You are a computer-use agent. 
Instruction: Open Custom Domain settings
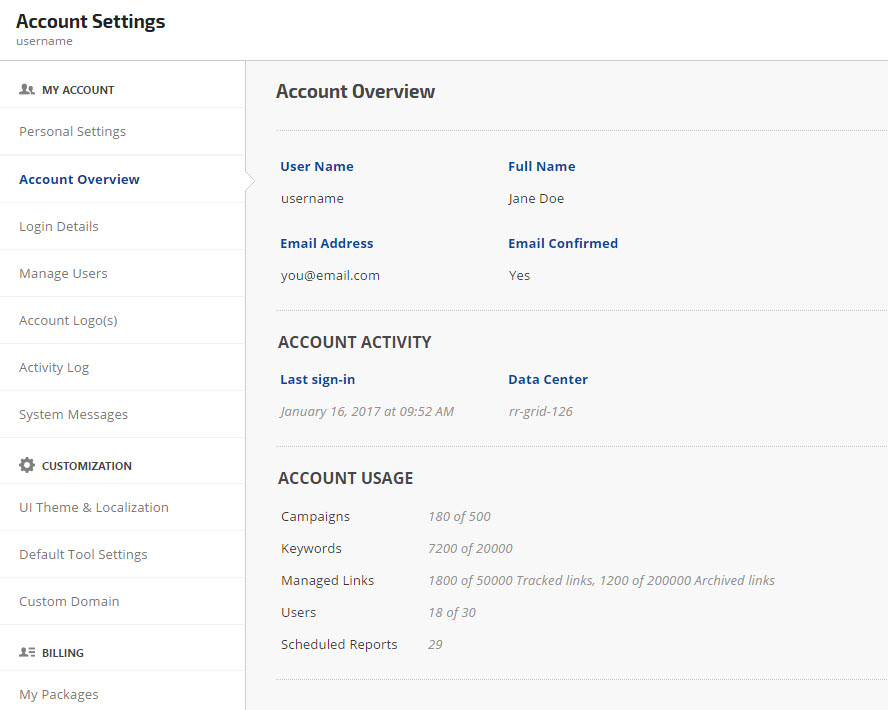(69, 601)
